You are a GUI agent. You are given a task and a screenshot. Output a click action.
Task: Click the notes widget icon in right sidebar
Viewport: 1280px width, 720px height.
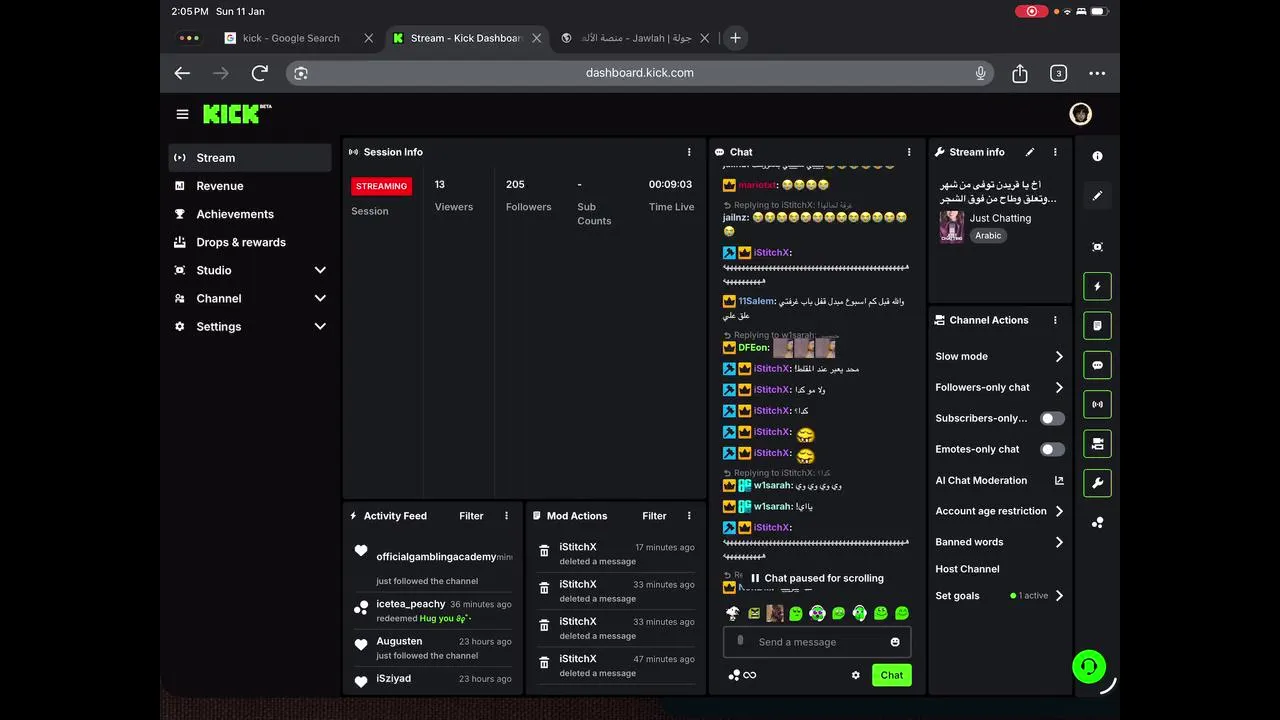tap(1097, 325)
